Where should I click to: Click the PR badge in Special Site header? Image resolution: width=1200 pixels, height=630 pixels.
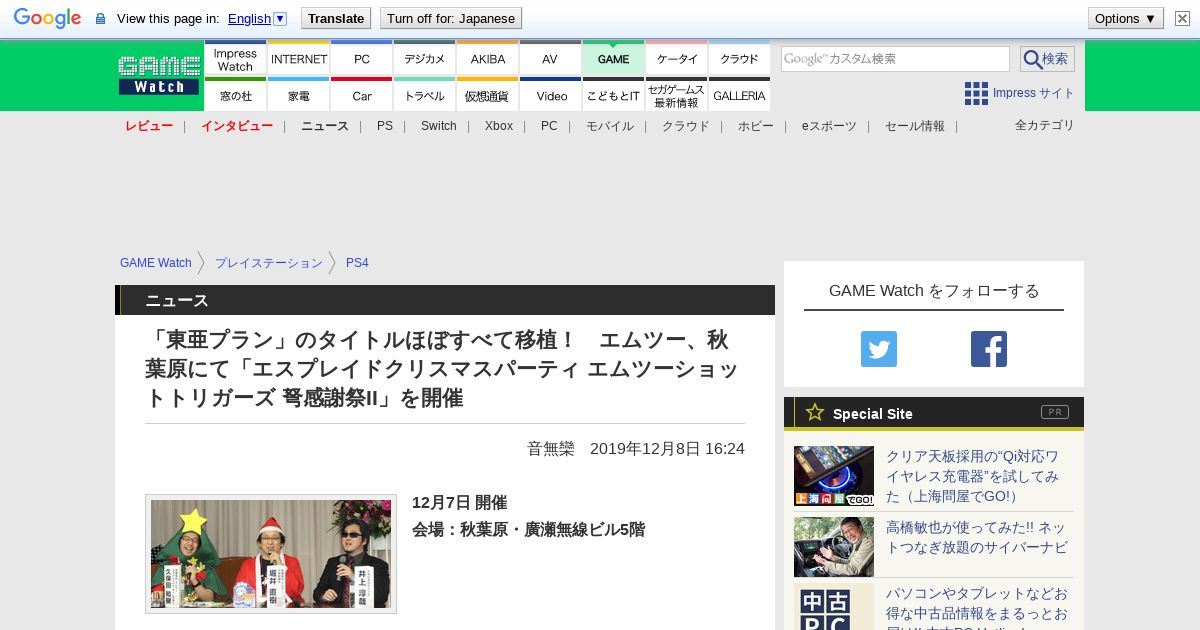(x=1055, y=412)
